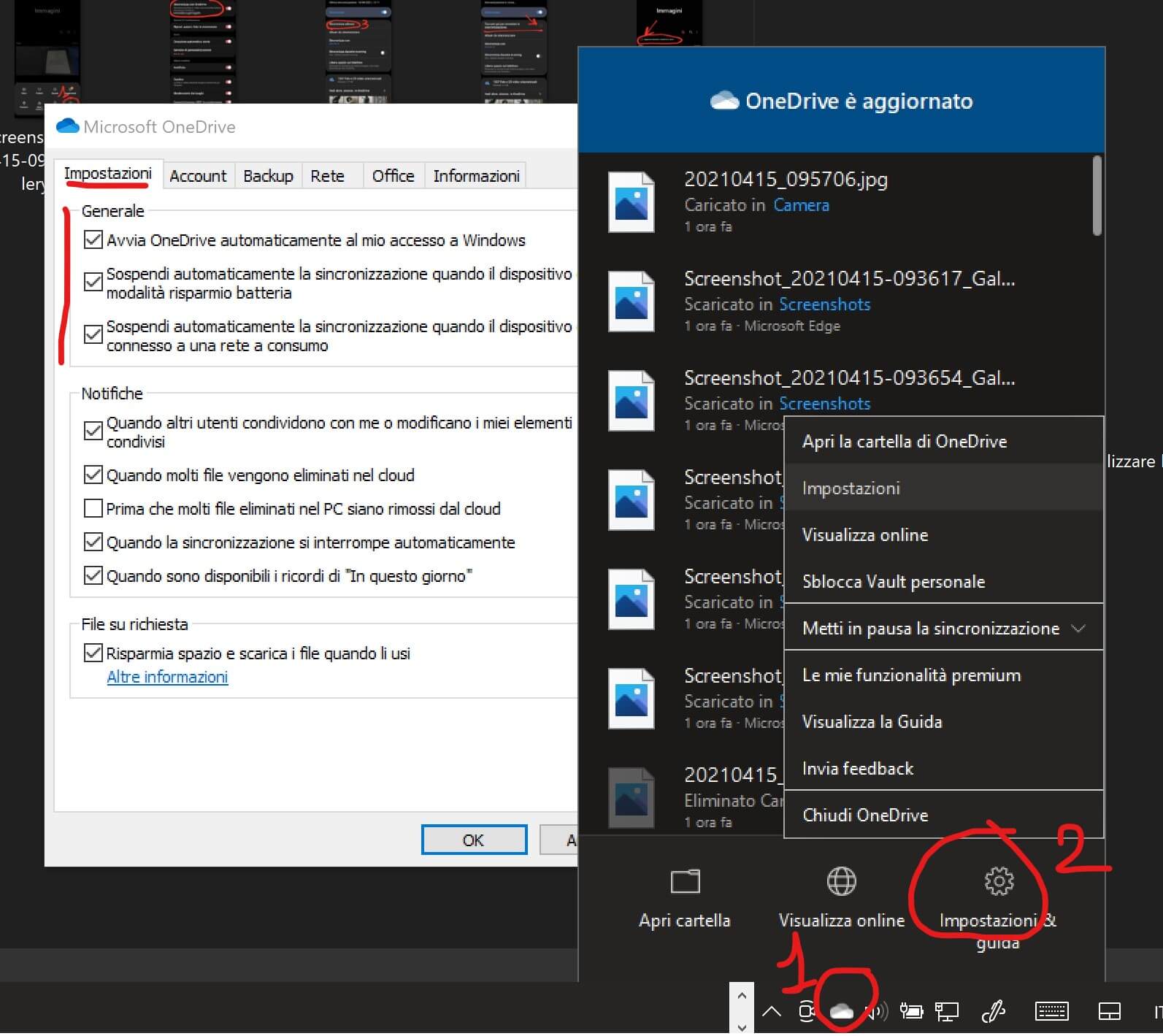Open the Altre informazioni link

pyautogui.click(x=167, y=677)
